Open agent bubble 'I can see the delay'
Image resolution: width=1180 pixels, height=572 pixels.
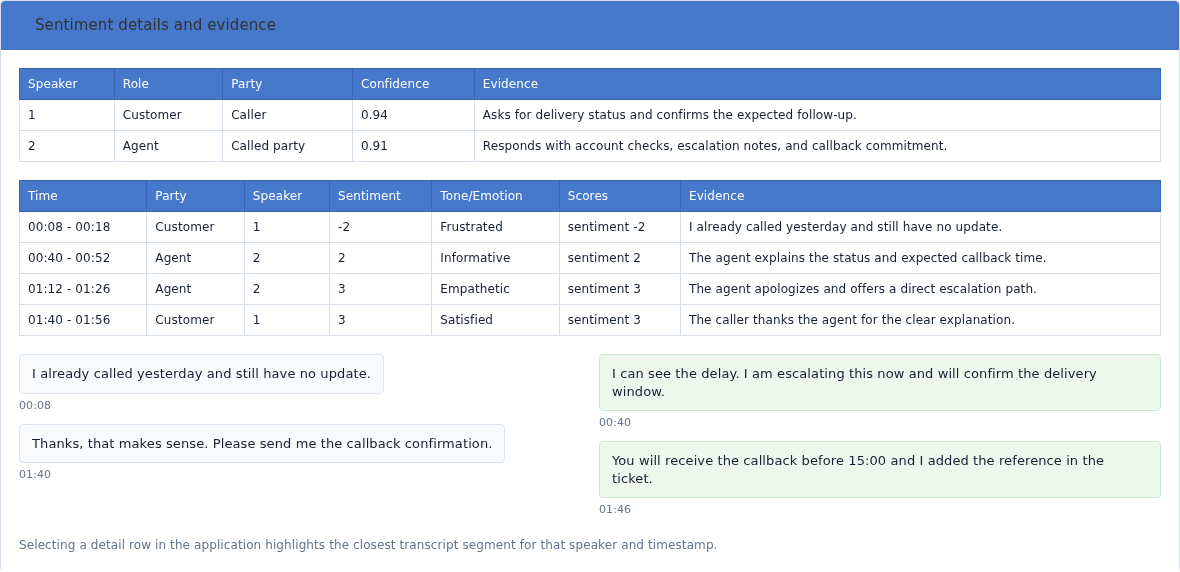tap(880, 382)
